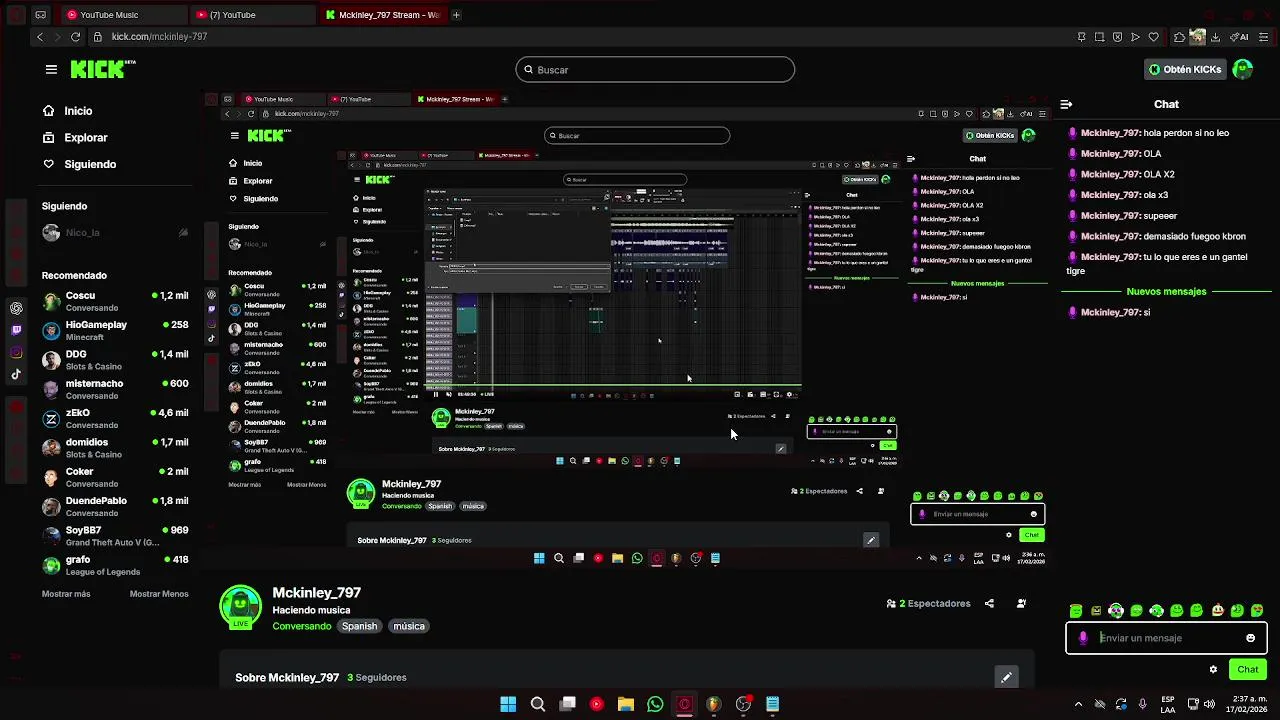Go to Kick home via logo
The width and height of the screenshot is (1280, 720).
102,69
